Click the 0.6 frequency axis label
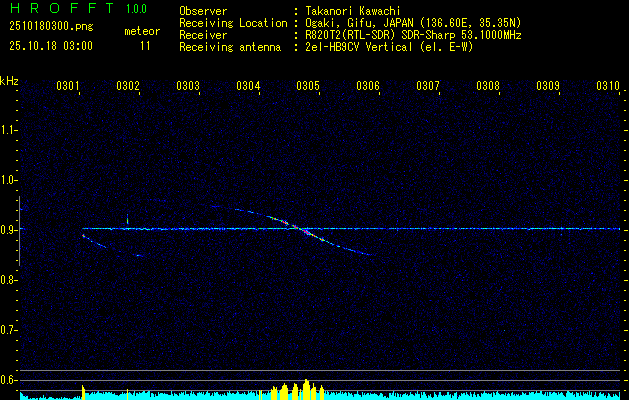Viewport: 629px width, 400px height. tap(8, 380)
